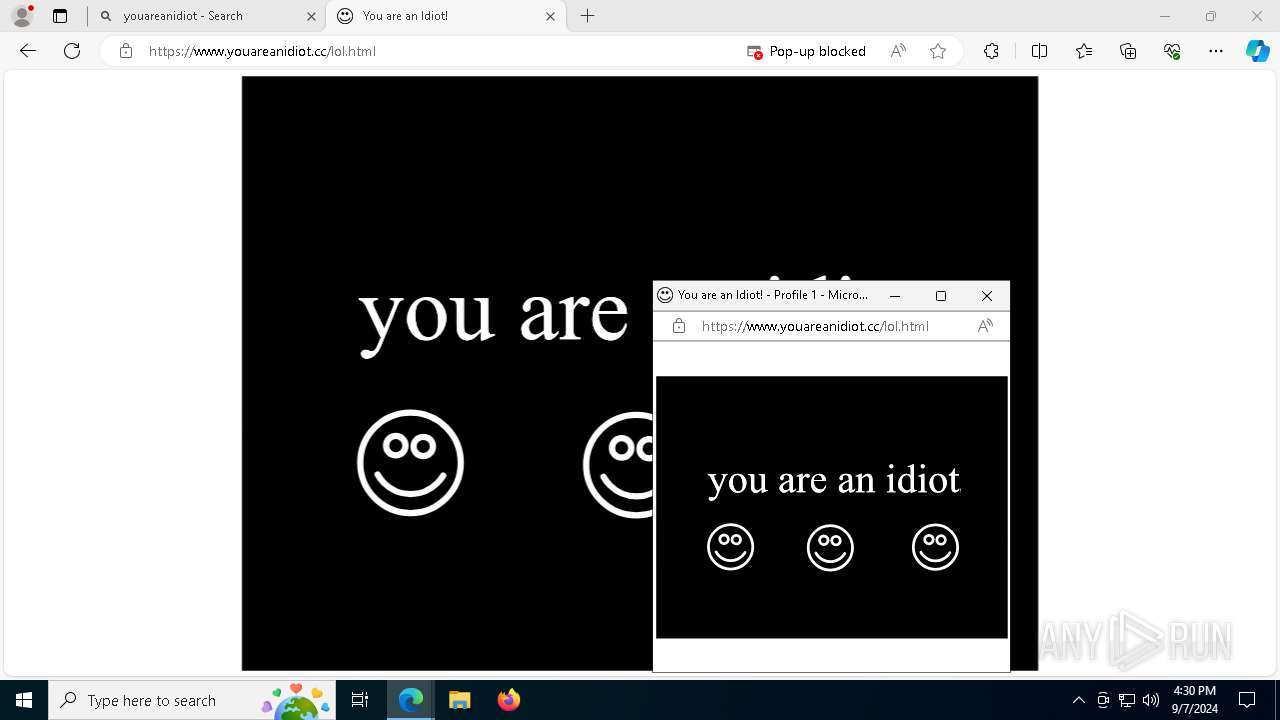The image size is (1280, 720).
Task: Open Firefox from the taskbar
Action: 508,700
